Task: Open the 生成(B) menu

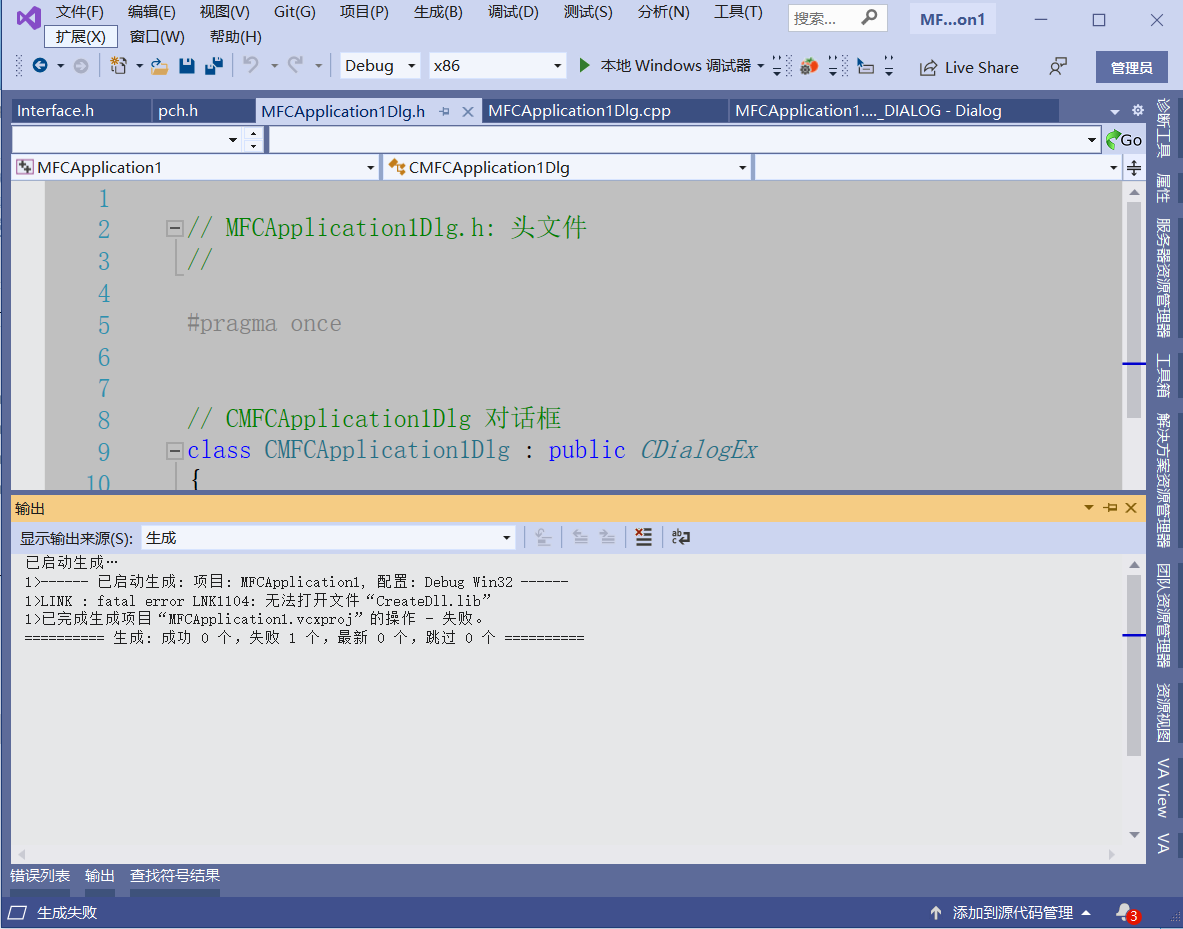Action: point(438,12)
